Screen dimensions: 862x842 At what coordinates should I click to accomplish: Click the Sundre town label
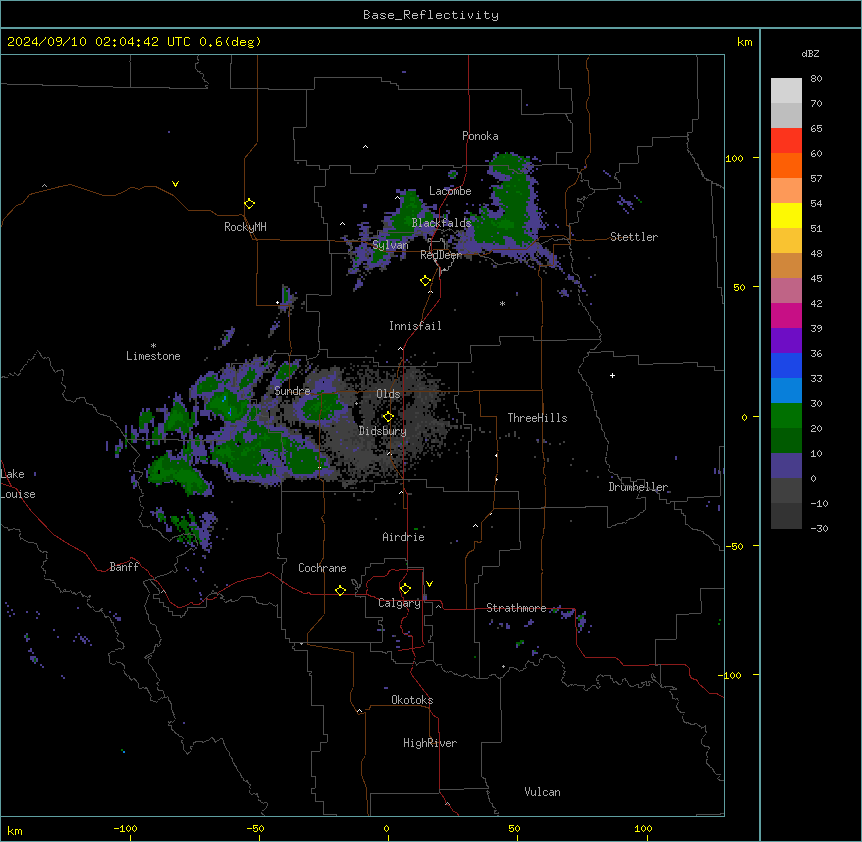click(x=292, y=391)
